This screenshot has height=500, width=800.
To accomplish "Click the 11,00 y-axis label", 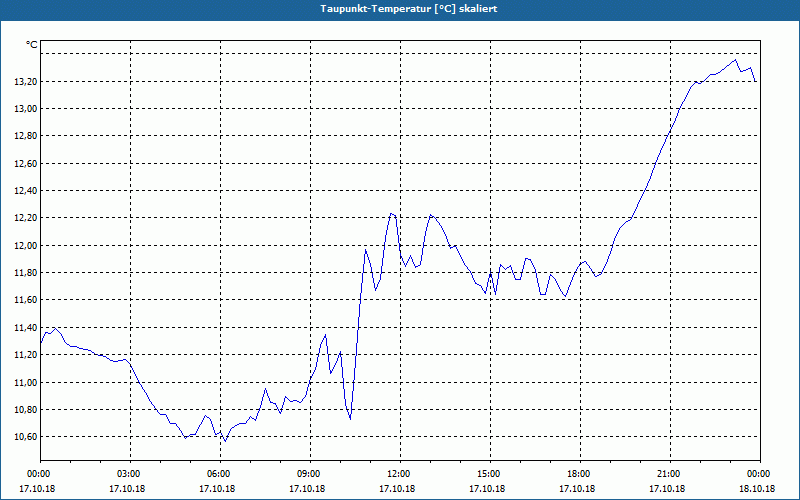I will [x=25, y=382].
